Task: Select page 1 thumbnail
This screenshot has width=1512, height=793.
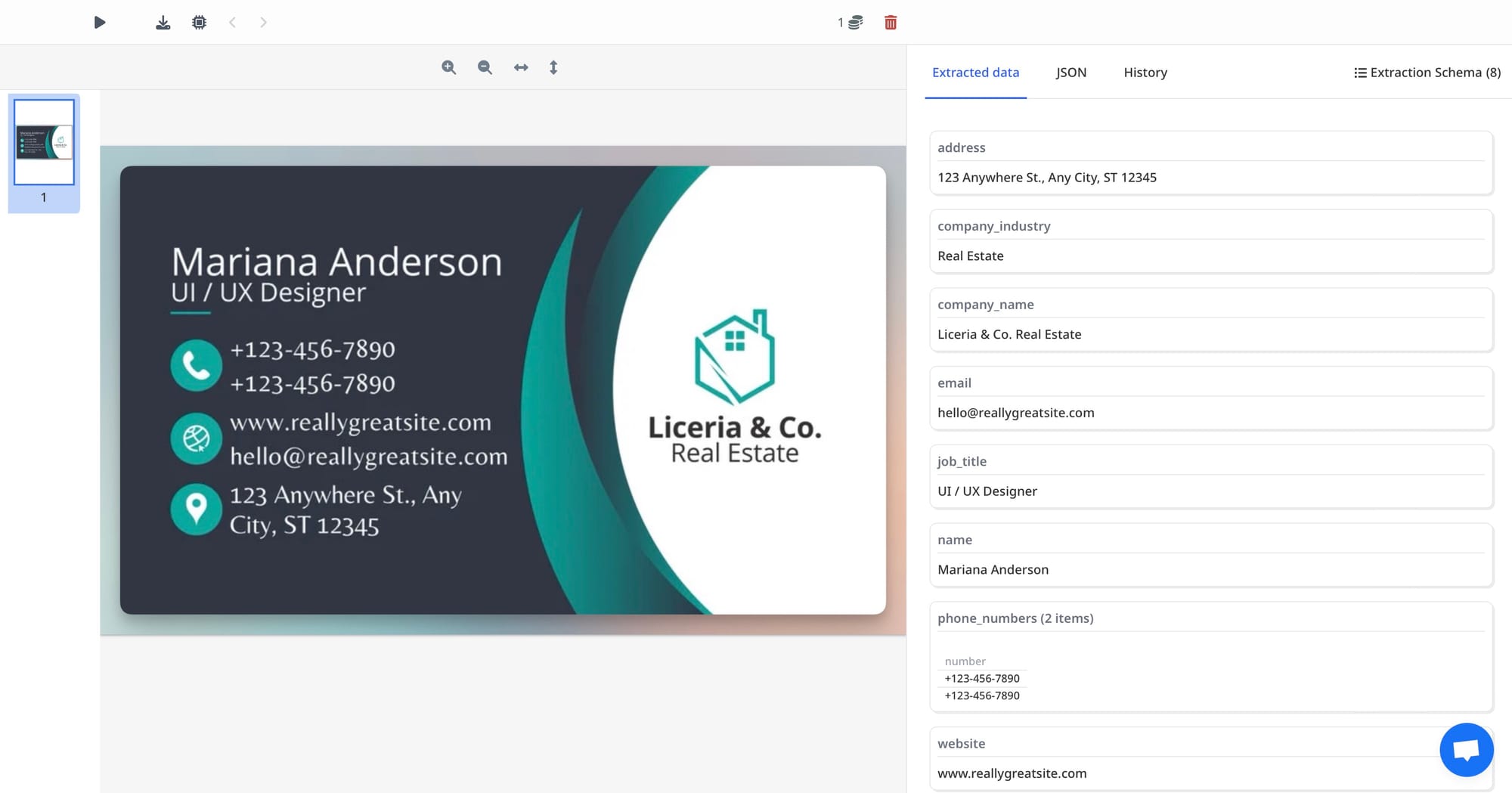Action: (44, 143)
